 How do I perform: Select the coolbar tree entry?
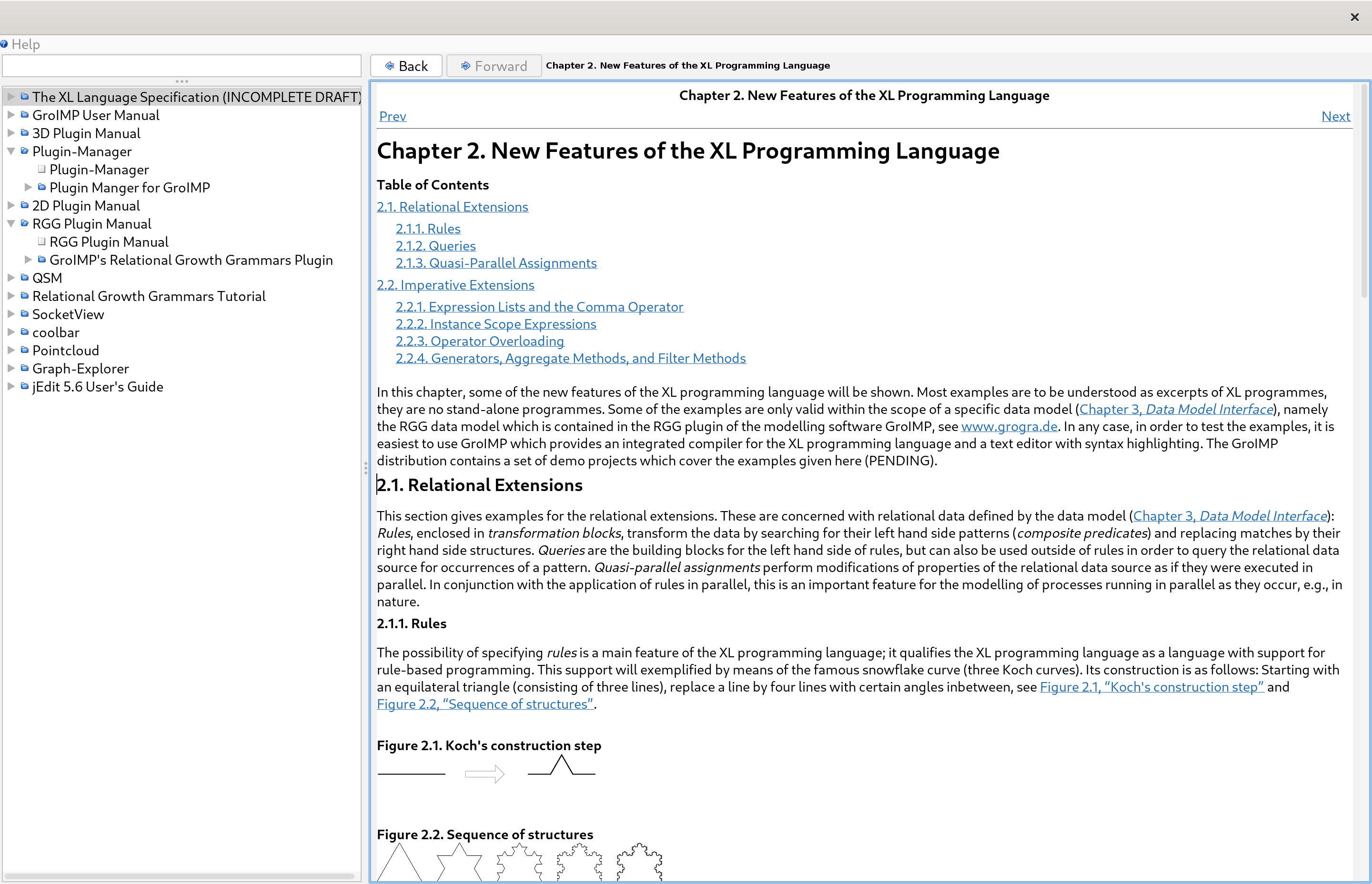56,332
